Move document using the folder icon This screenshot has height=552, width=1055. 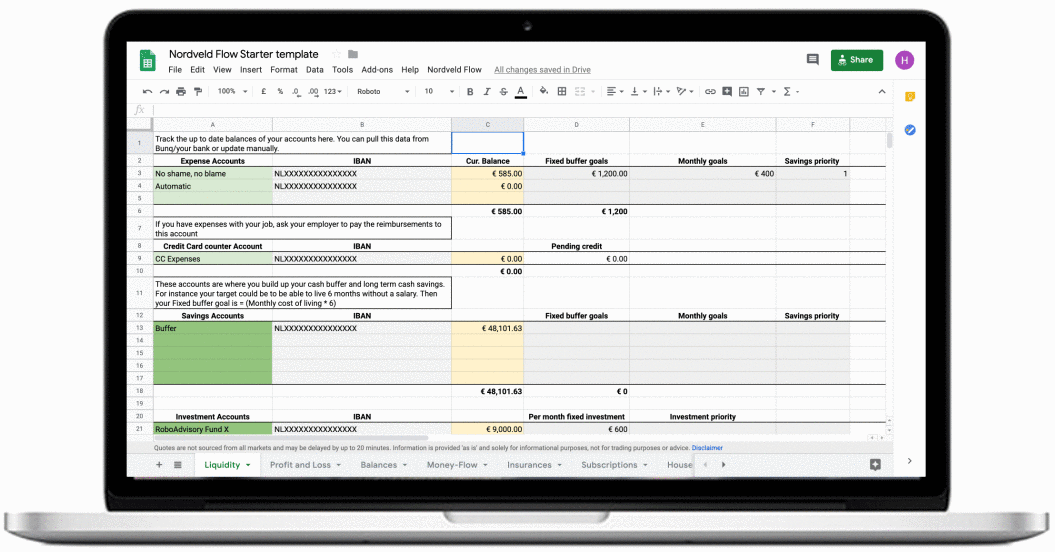coord(353,54)
